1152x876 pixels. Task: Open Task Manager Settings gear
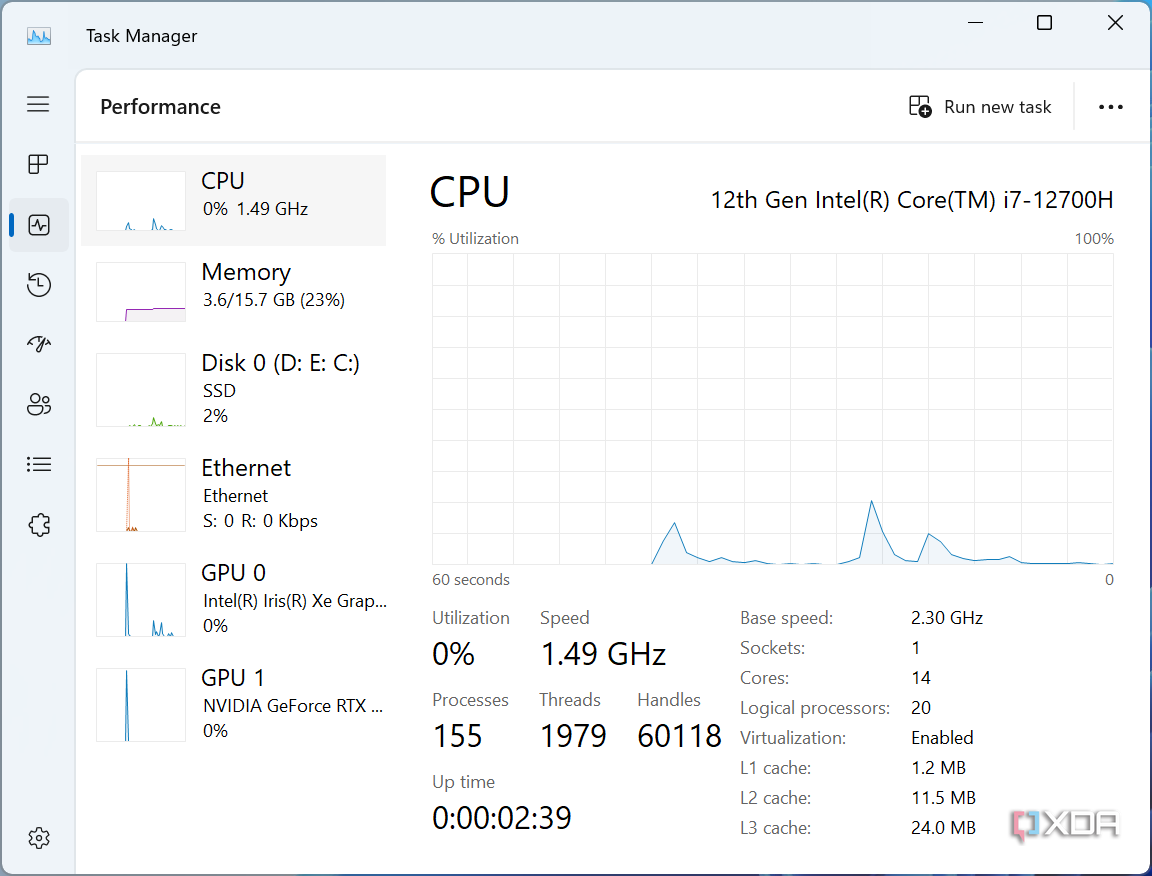38,838
